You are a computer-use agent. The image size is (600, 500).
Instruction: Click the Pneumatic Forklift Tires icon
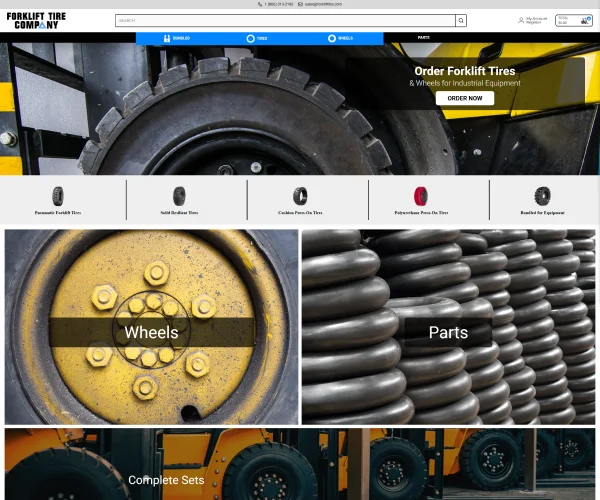(58, 196)
